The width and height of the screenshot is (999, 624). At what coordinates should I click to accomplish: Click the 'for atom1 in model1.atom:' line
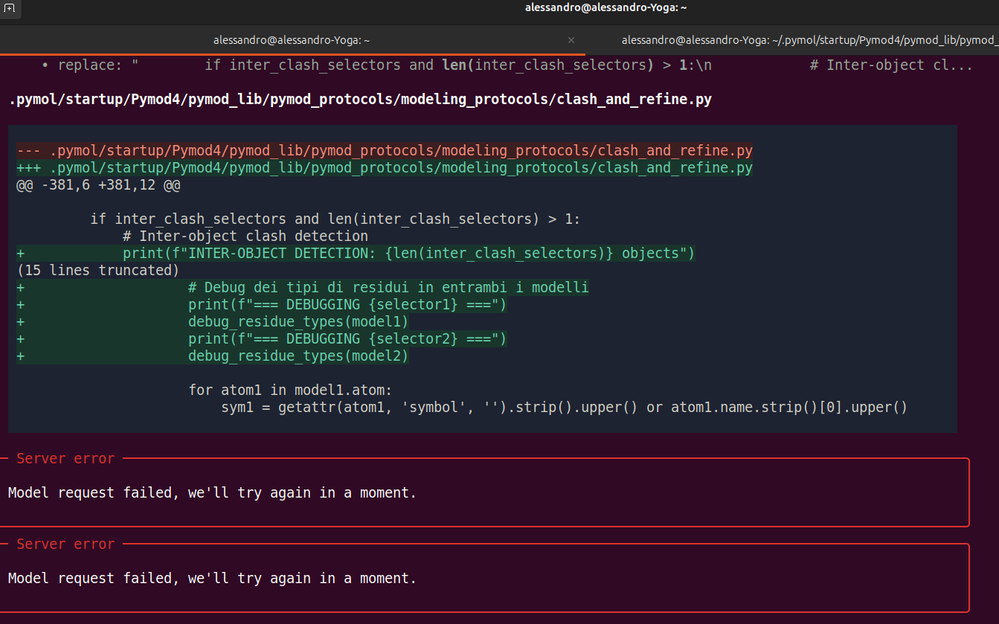pyautogui.click(x=291, y=390)
